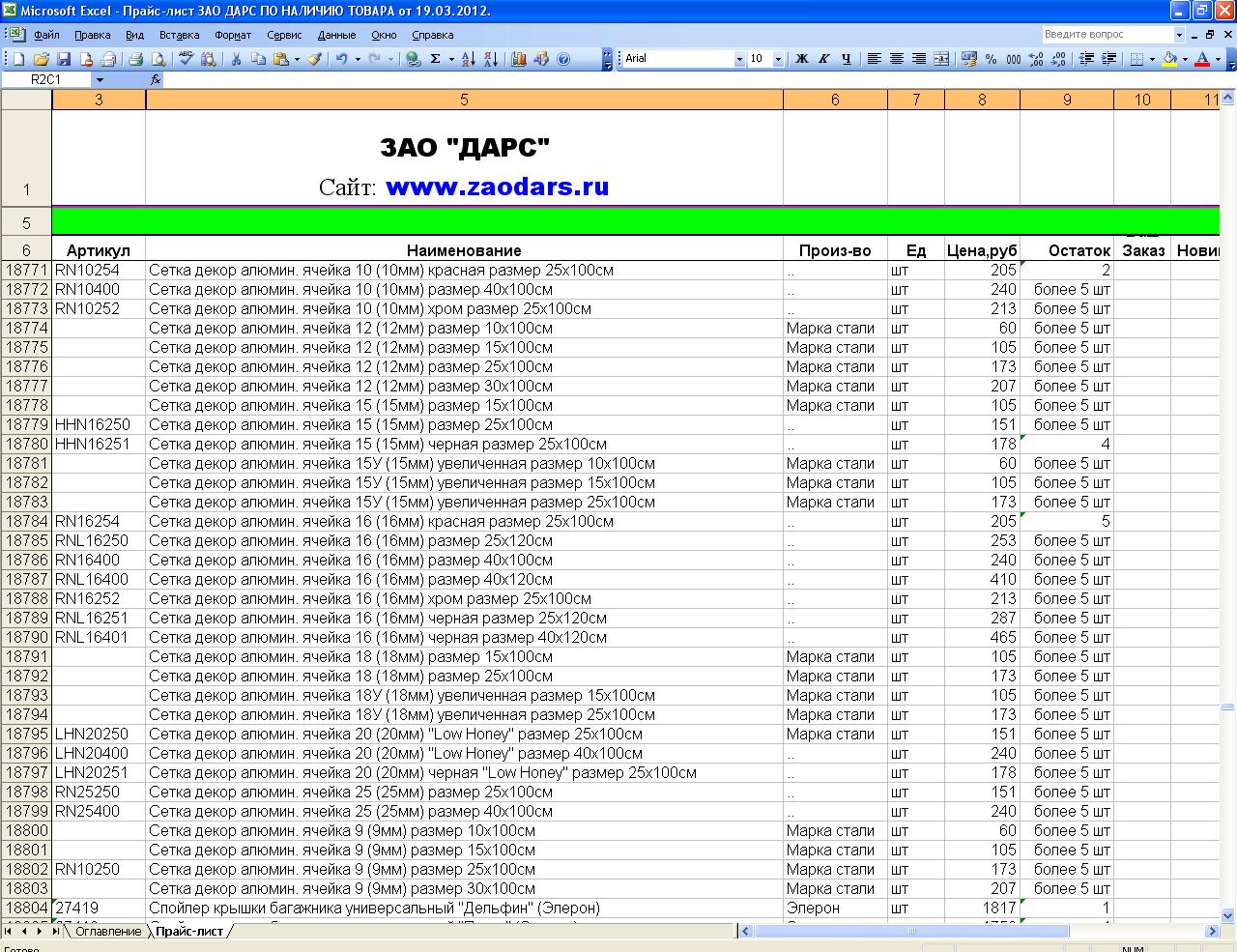Click the Open file folder icon
The image size is (1237, 952).
click(42, 59)
